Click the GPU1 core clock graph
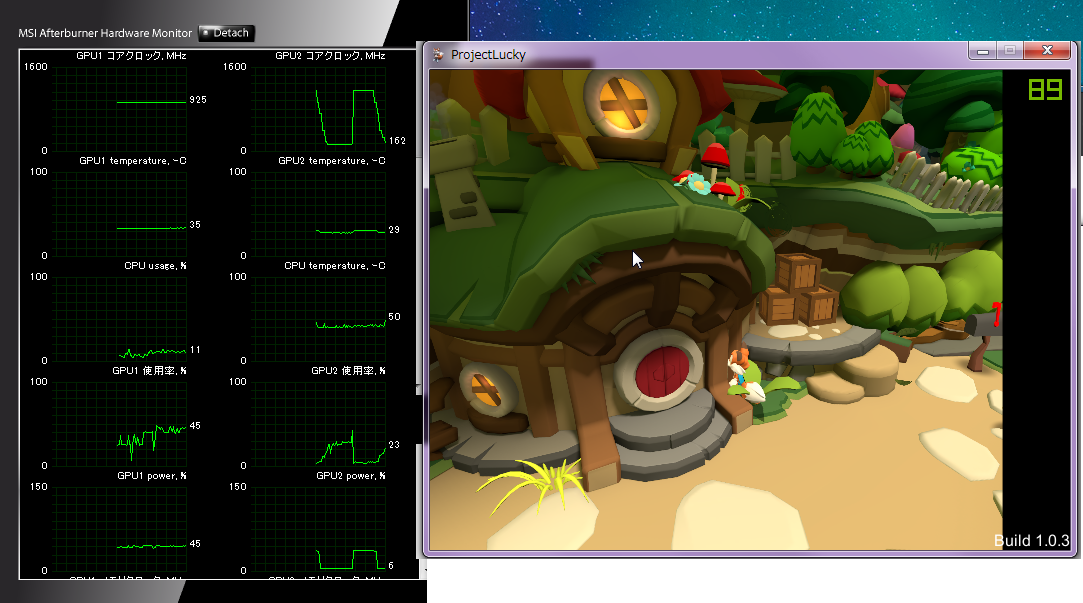 (x=119, y=109)
